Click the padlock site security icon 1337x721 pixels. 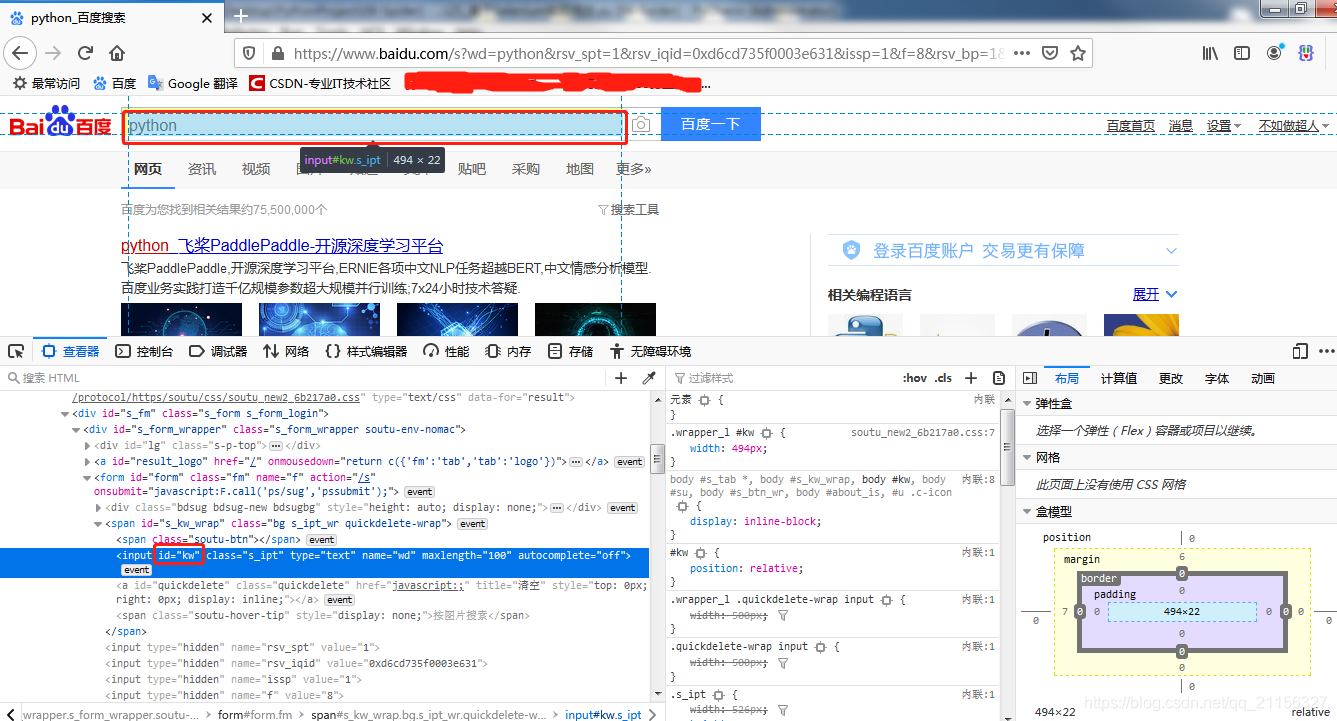coord(277,53)
